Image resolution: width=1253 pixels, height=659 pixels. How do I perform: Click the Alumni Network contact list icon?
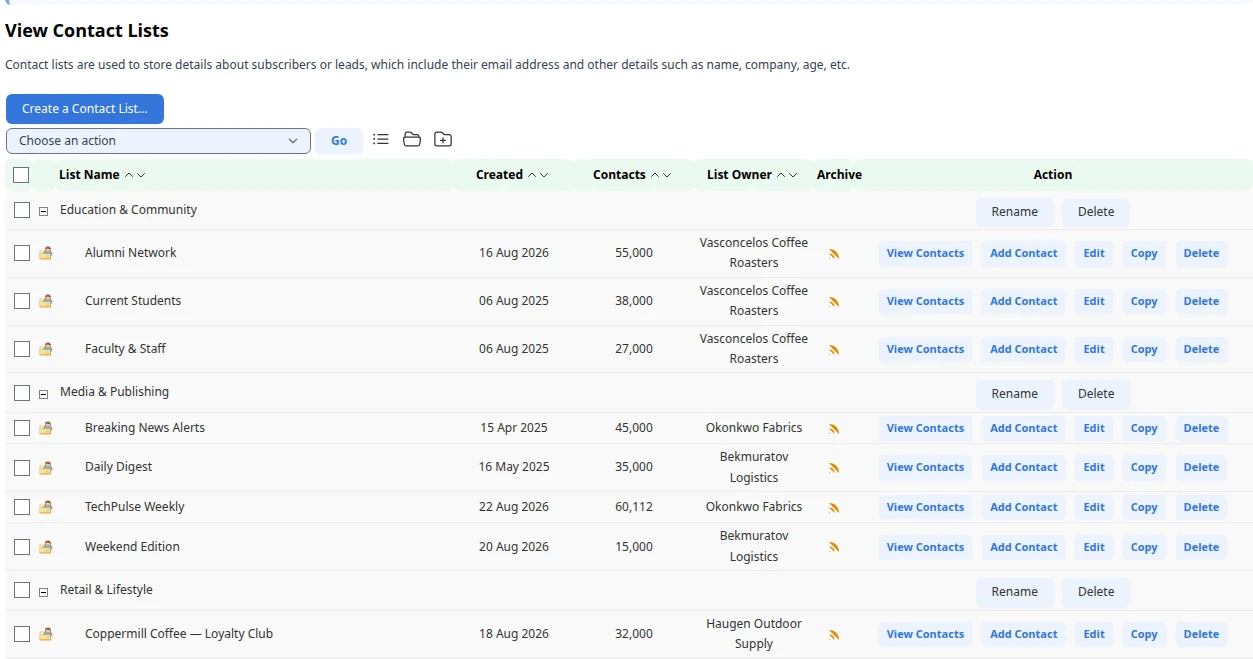coord(45,253)
